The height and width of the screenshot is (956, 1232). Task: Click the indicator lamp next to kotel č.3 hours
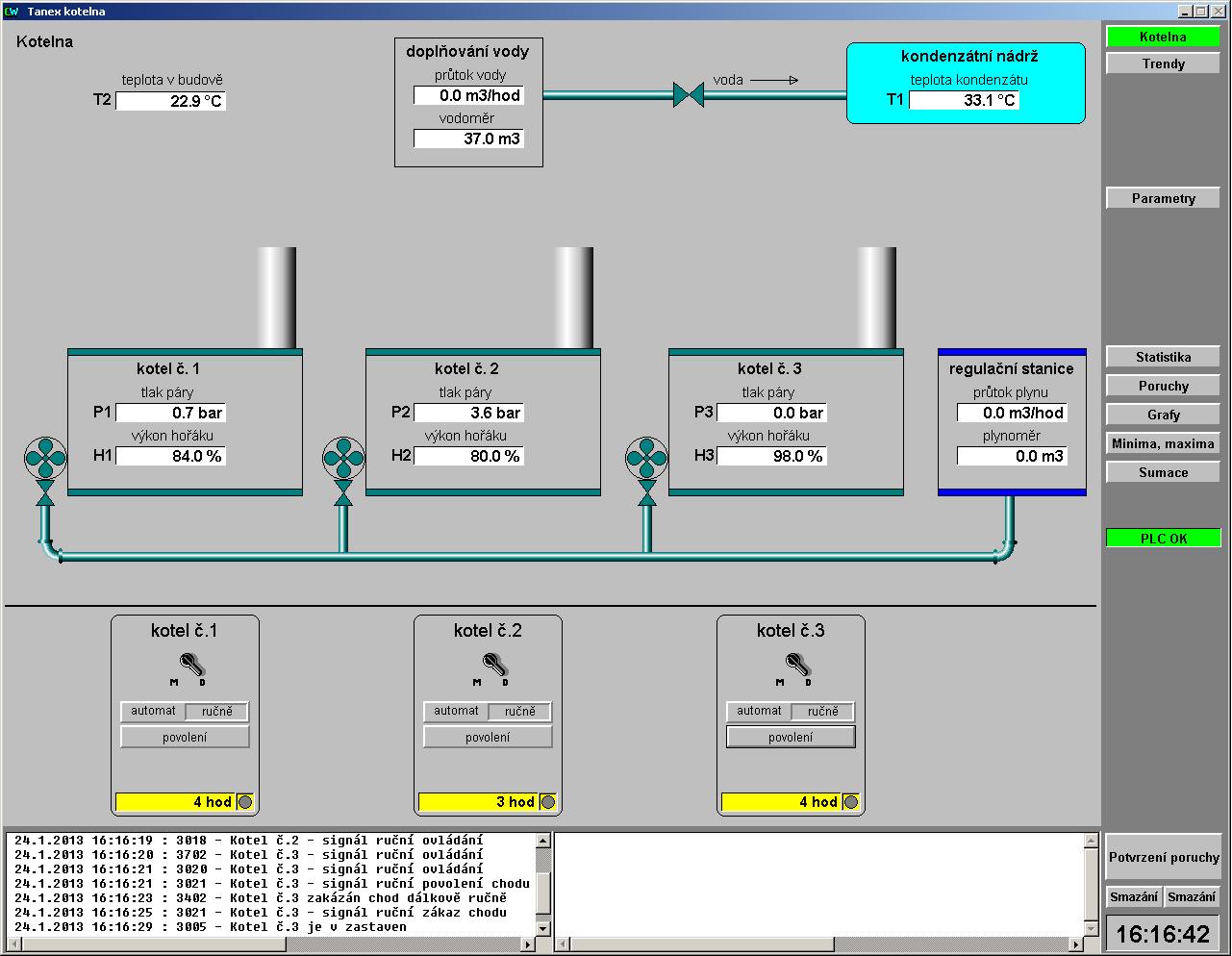click(x=851, y=802)
